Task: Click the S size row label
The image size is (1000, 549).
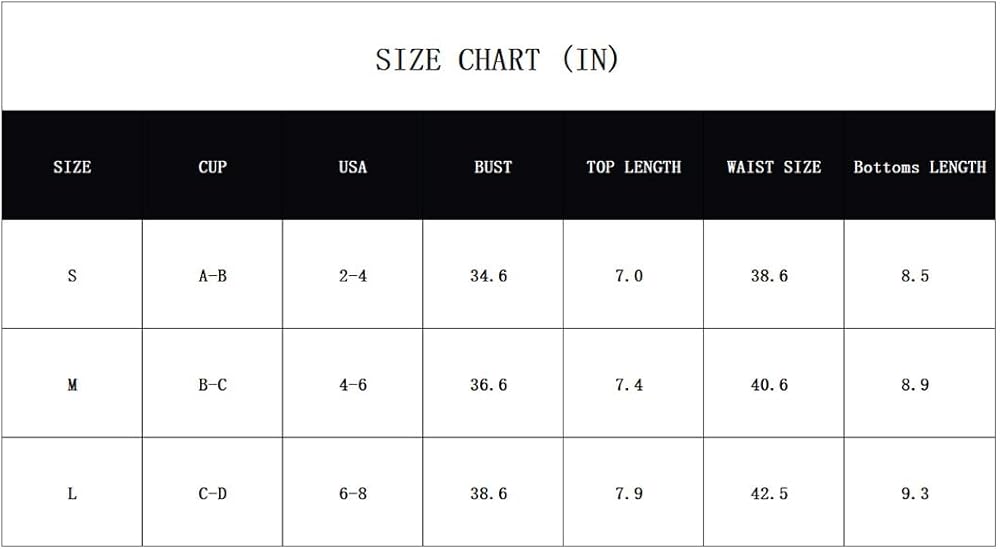Action: click(x=72, y=276)
